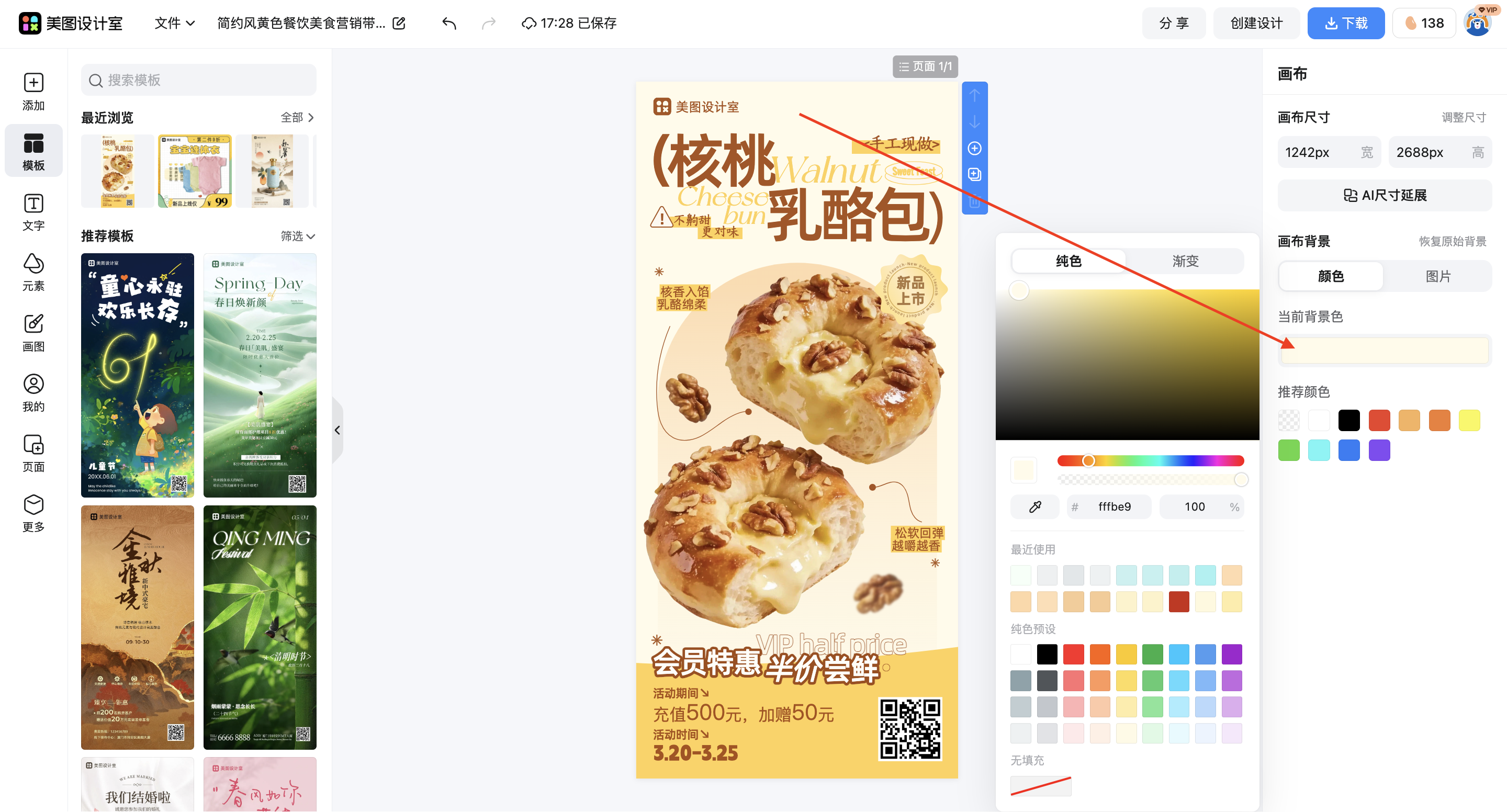Click the 恢复原始背景 link
The image size is (1507, 812).
(x=1453, y=241)
